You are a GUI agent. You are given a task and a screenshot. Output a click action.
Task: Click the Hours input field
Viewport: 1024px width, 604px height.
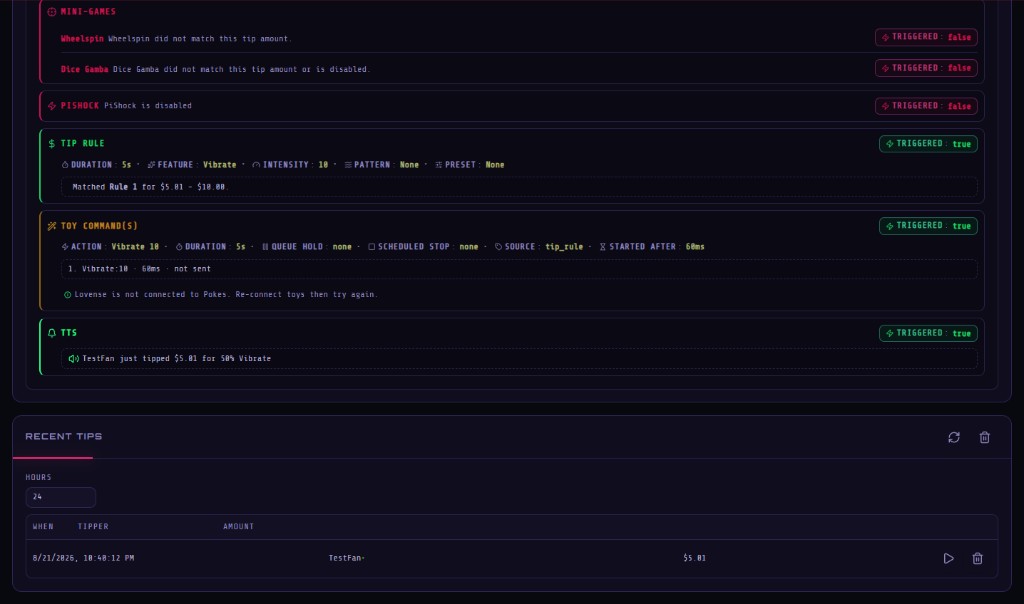pyautogui.click(x=61, y=497)
